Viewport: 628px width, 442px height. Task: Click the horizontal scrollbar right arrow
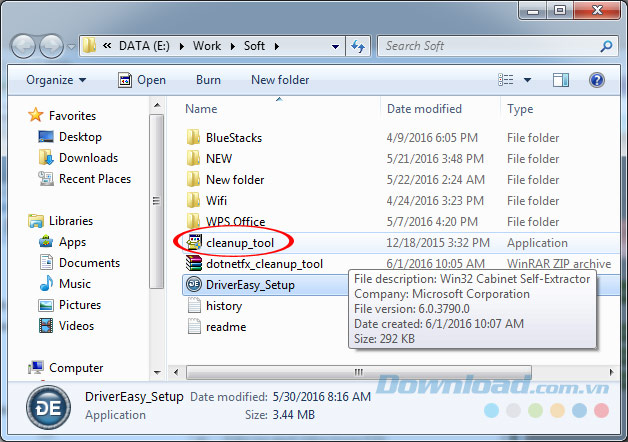click(611, 372)
